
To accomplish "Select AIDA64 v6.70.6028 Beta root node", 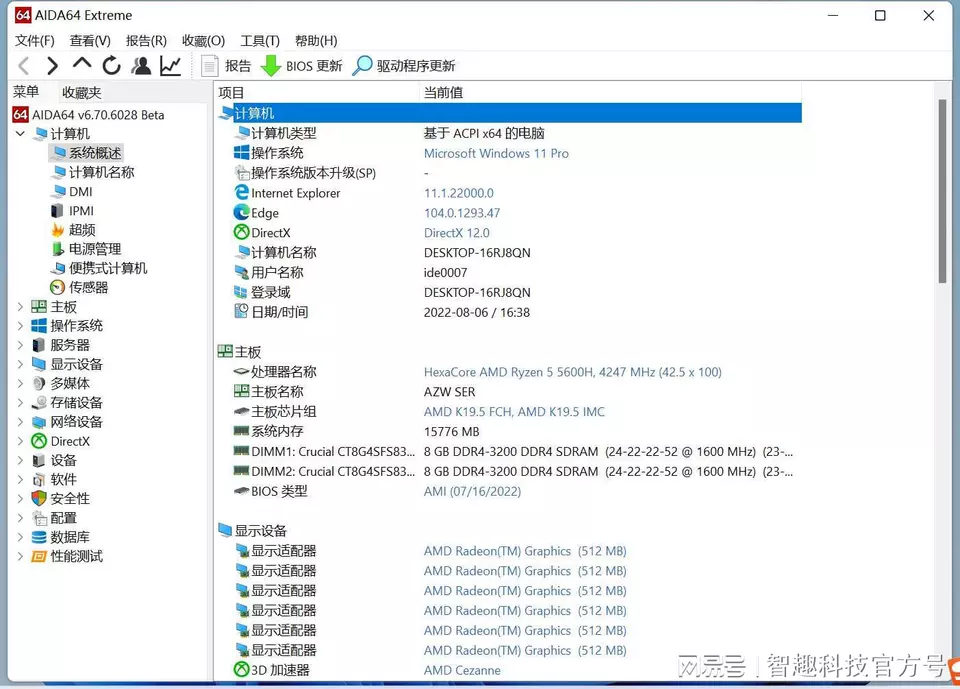I will tap(89, 115).
